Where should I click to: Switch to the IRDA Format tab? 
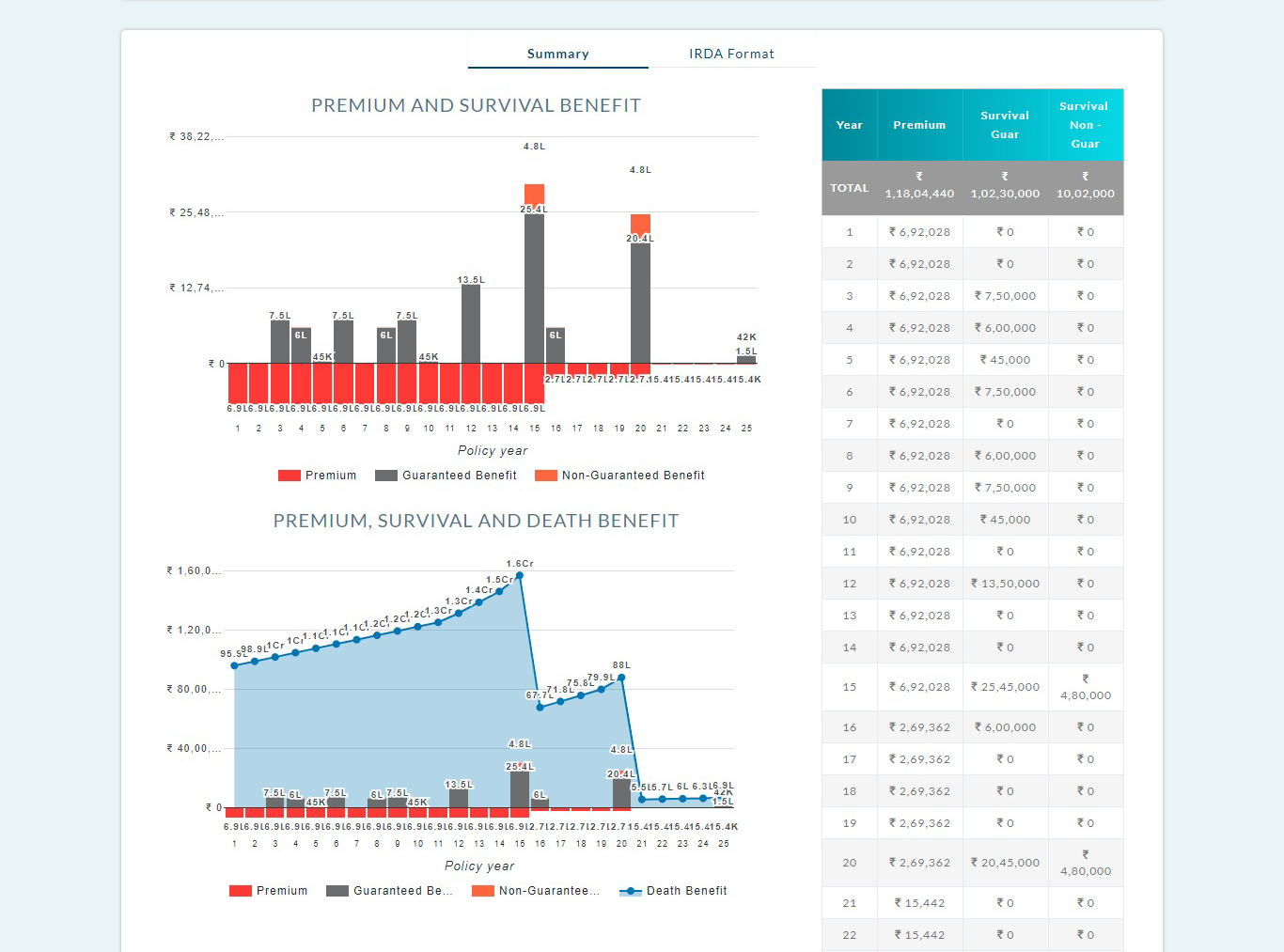click(x=731, y=54)
